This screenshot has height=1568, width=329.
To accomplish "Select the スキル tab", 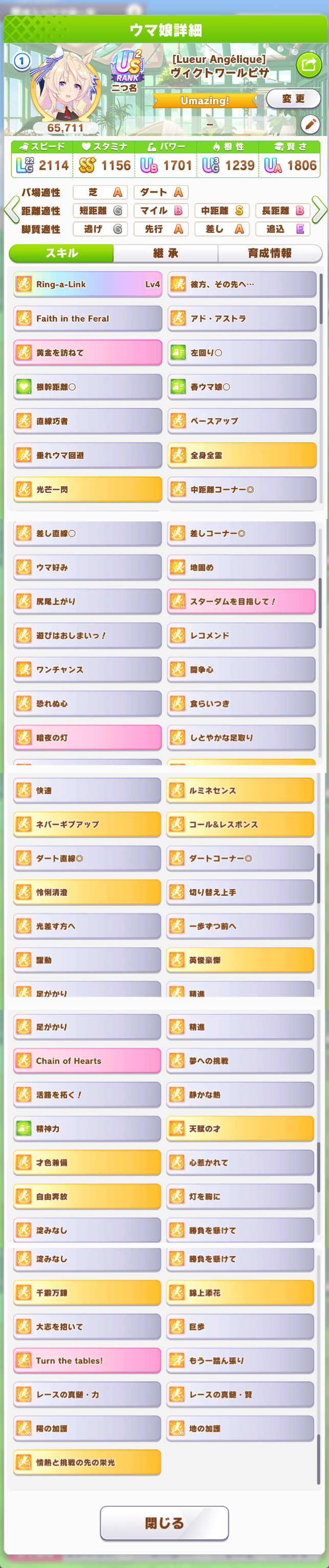I will point(61,253).
